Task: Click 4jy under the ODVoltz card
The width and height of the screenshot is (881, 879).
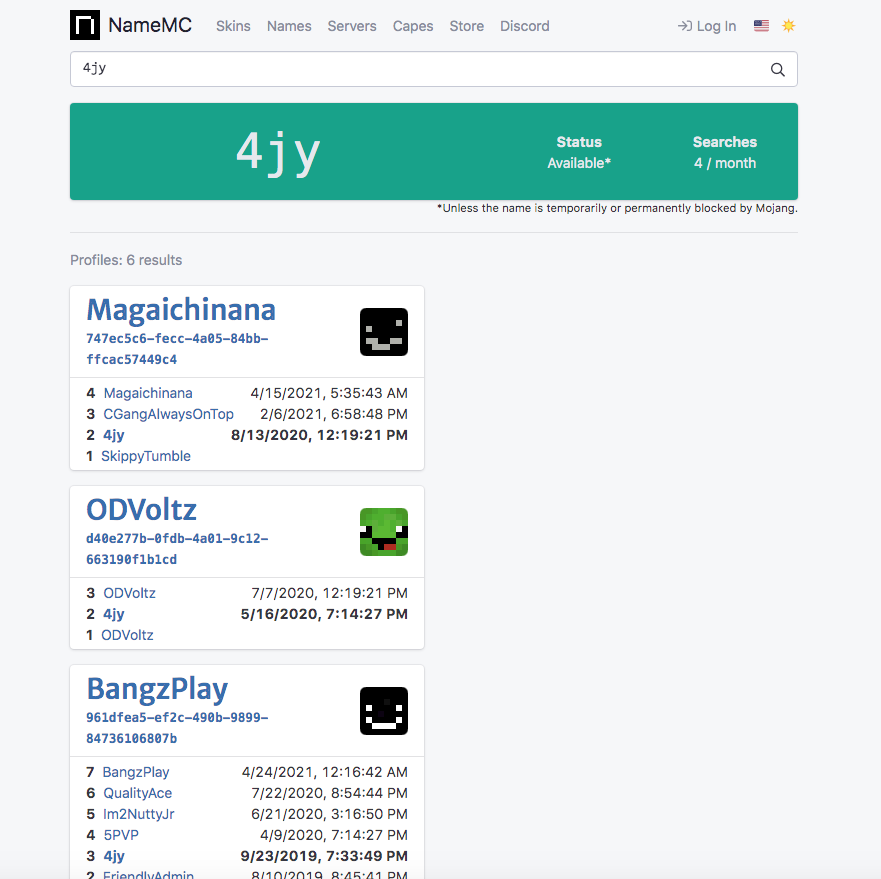Action: [113, 614]
